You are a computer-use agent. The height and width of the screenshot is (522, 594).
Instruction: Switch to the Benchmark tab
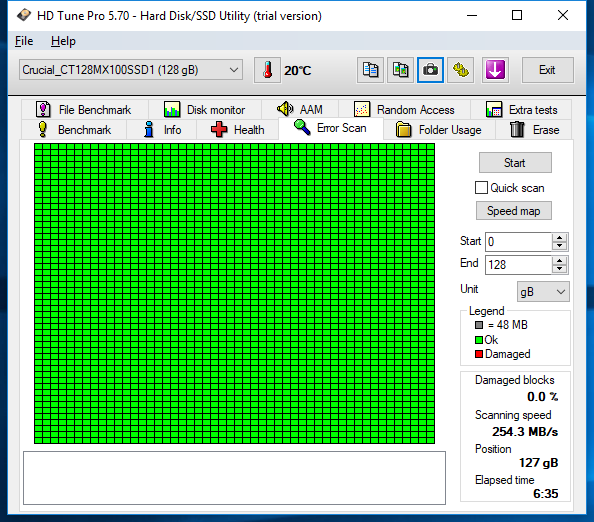point(74,130)
